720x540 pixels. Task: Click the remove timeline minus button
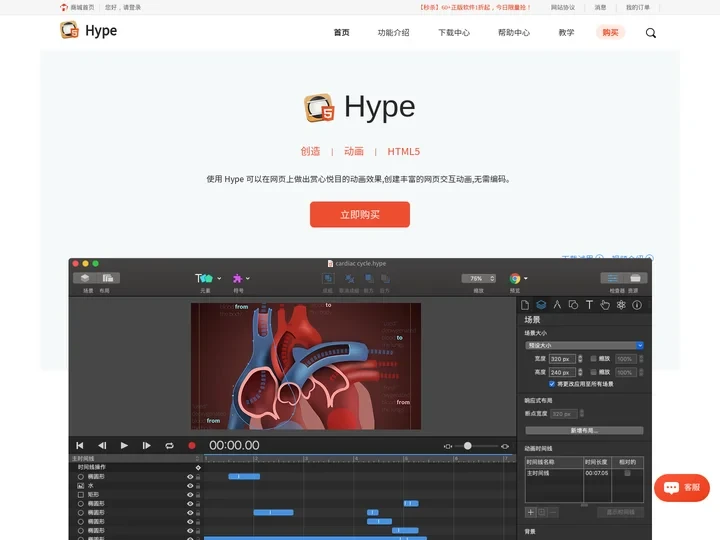click(x=553, y=512)
